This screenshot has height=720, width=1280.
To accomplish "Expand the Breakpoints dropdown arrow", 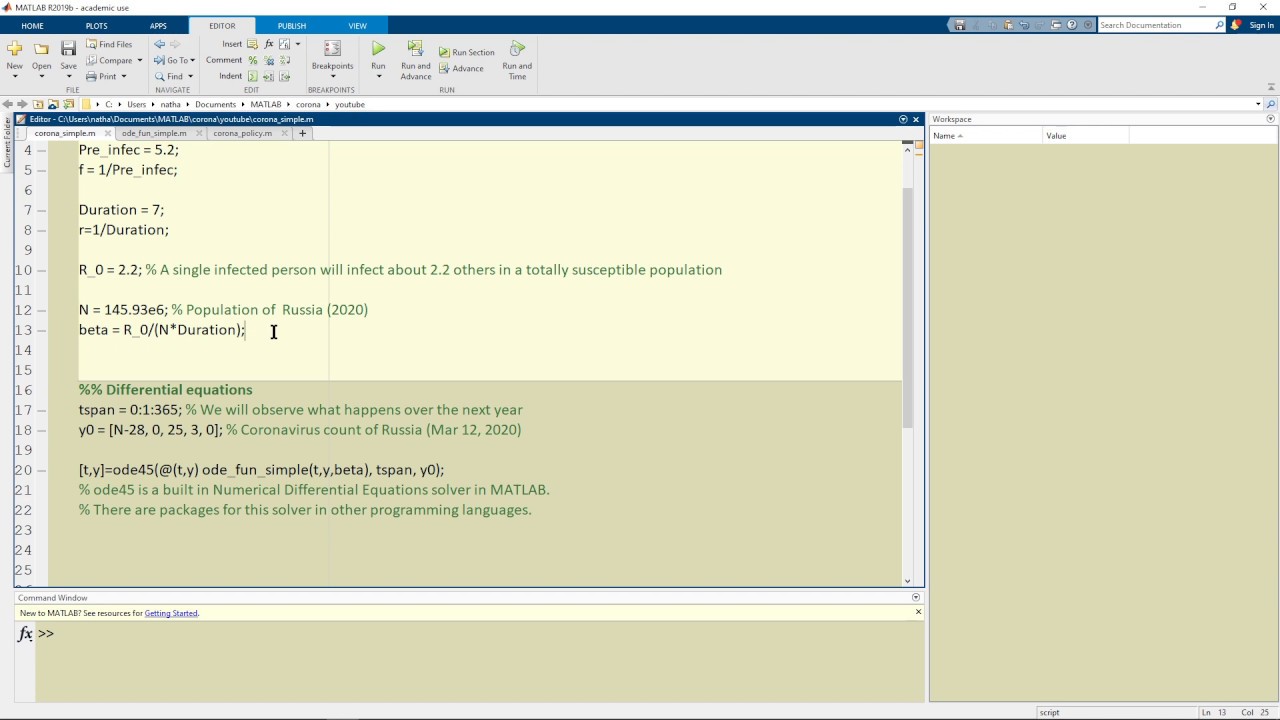I will click(x=332, y=77).
